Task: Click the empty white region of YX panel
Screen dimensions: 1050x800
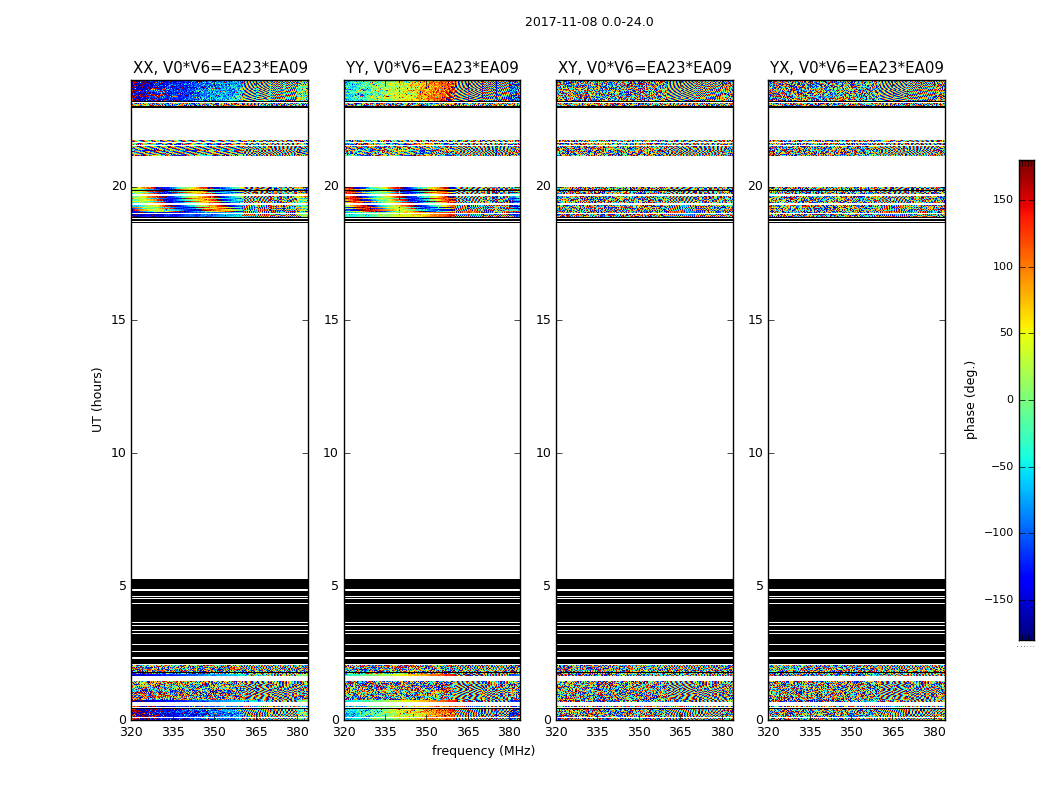Action: click(x=856, y=400)
